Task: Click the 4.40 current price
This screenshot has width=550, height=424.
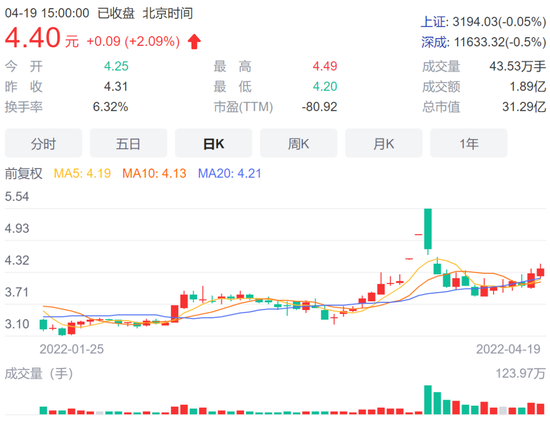Action: click(33, 38)
